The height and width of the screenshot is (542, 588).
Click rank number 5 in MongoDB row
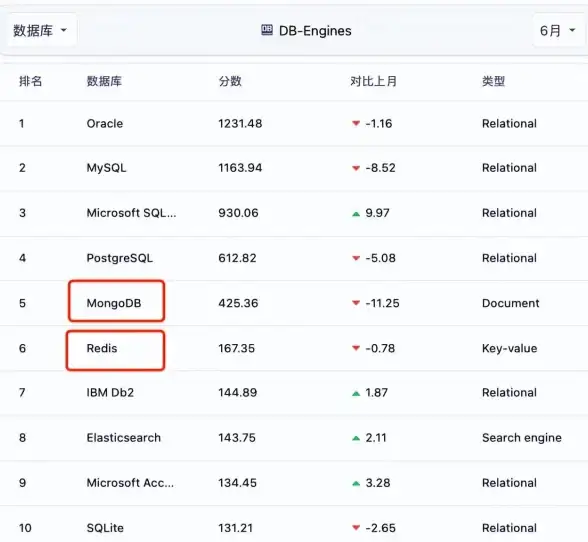tap(22, 303)
